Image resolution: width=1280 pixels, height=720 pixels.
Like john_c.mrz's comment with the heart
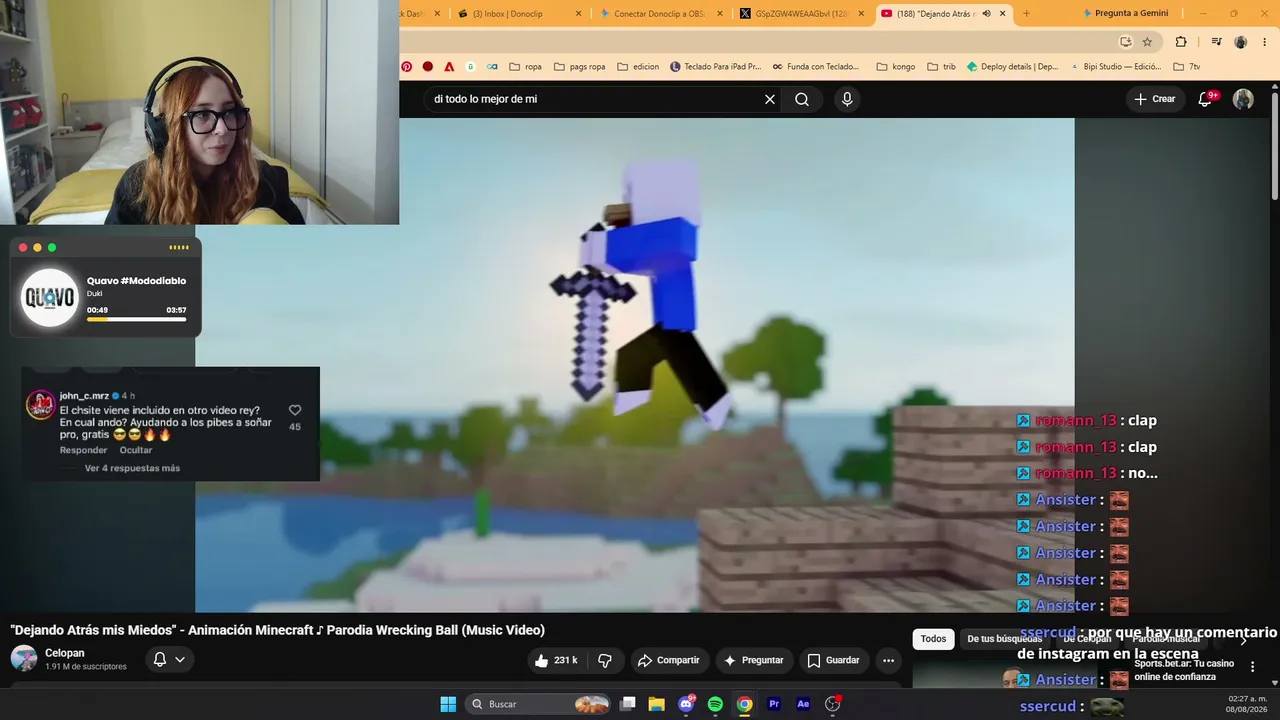pyautogui.click(x=295, y=410)
